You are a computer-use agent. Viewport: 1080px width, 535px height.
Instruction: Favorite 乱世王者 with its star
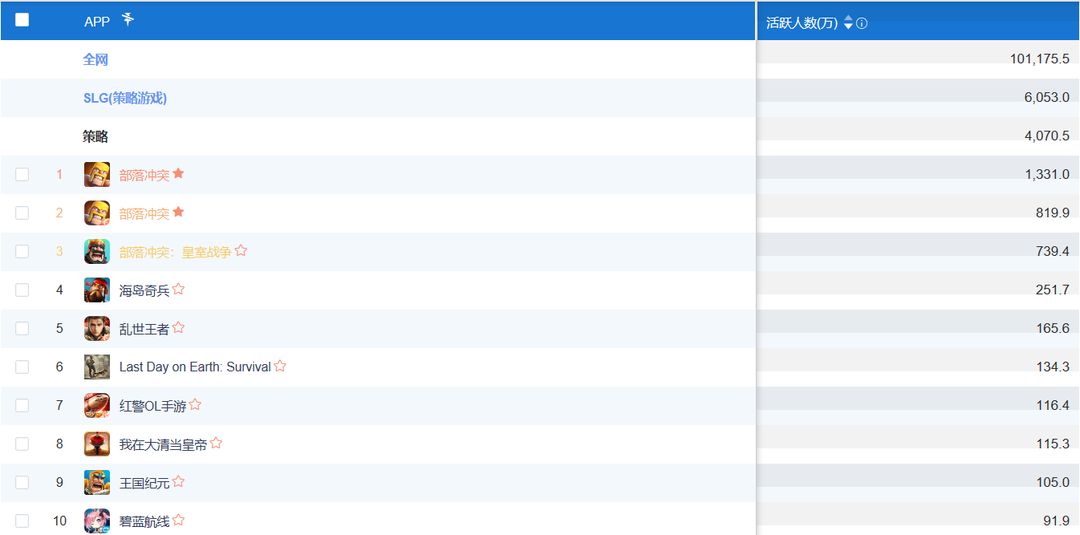pyautogui.click(x=178, y=328)
